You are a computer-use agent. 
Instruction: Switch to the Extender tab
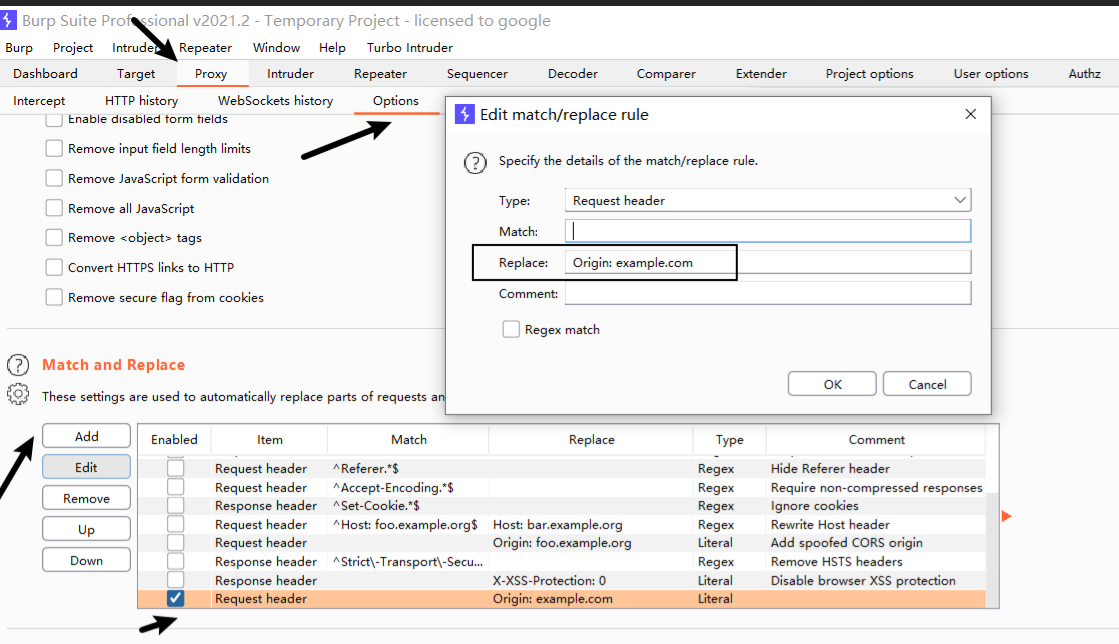pos(761,74)
